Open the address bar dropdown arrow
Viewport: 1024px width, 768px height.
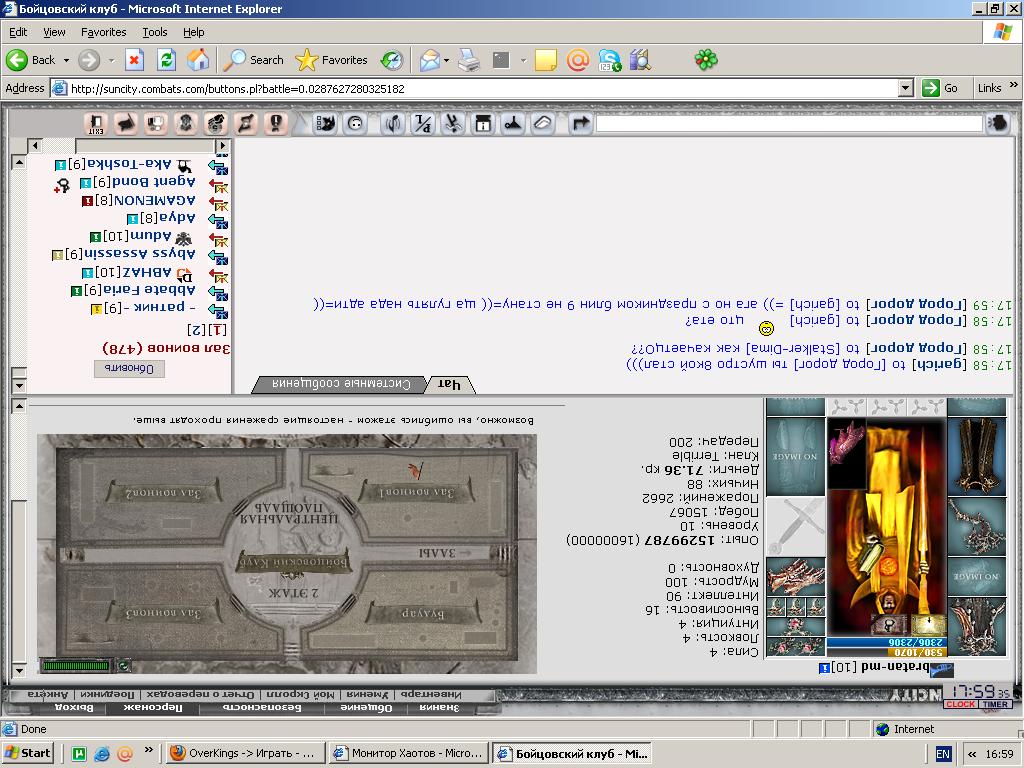click(905, 88)
